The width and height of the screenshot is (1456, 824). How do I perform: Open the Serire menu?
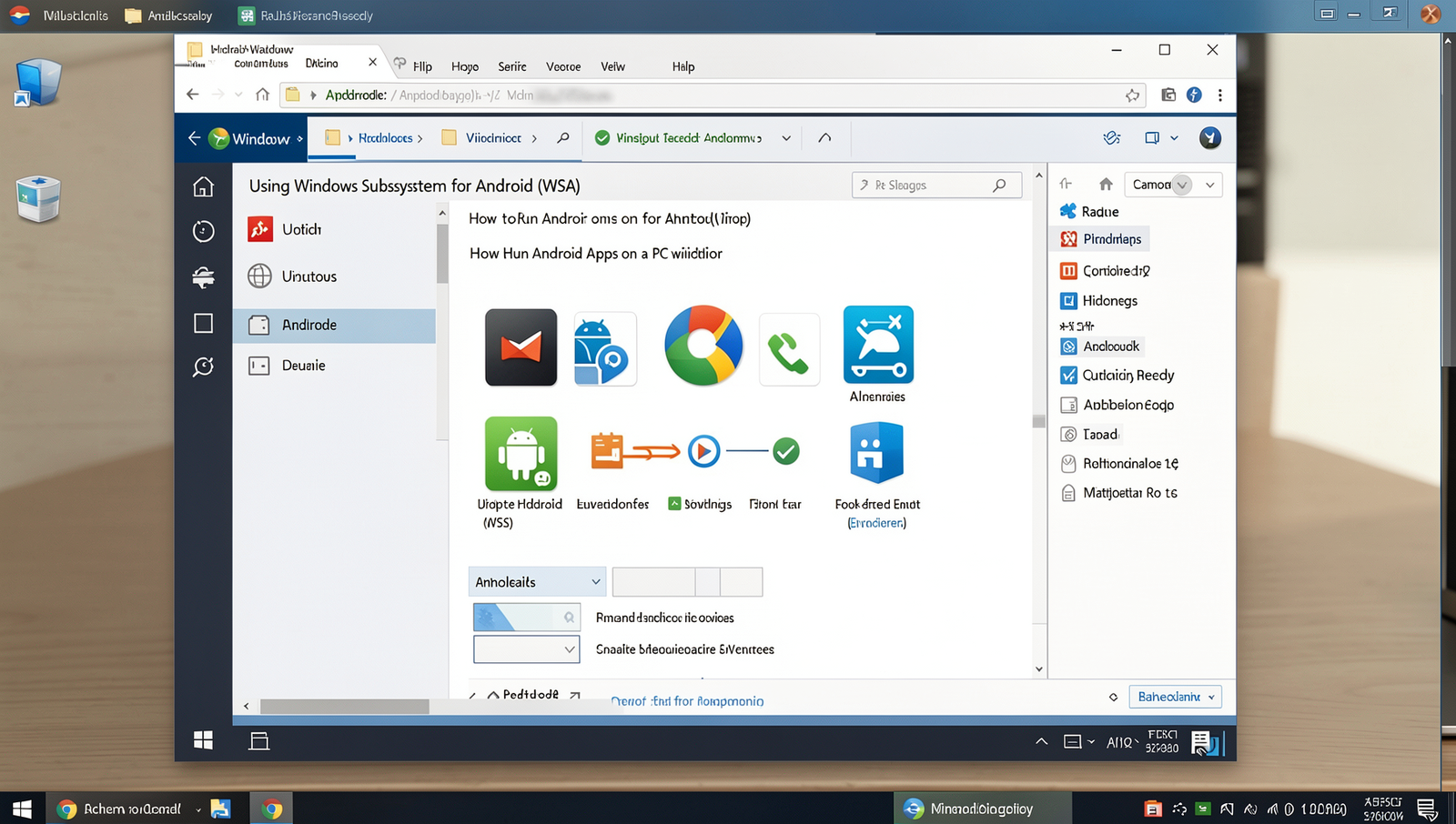tap(512, 66)
